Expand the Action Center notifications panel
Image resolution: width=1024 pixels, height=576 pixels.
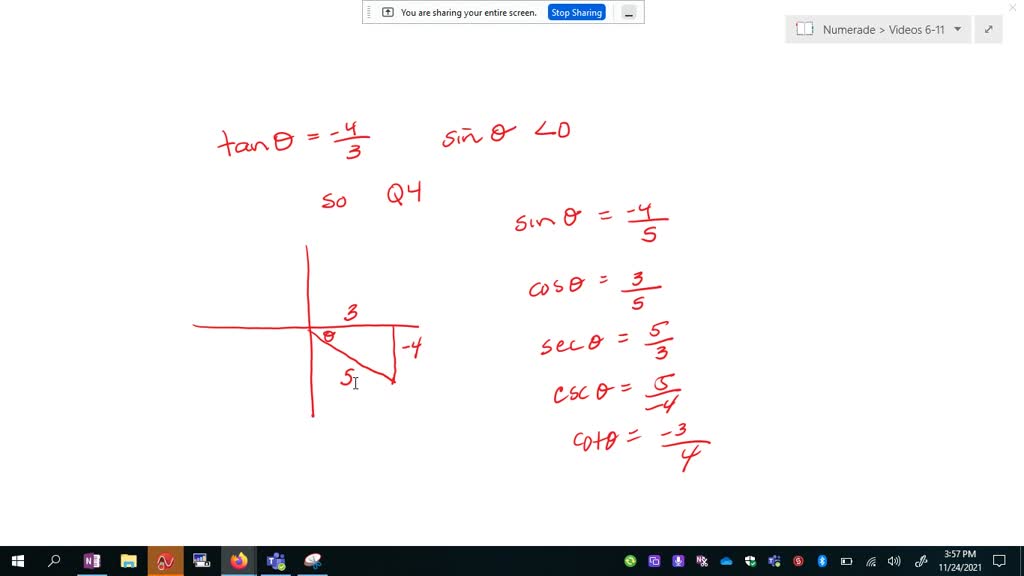click(1000, 561)
